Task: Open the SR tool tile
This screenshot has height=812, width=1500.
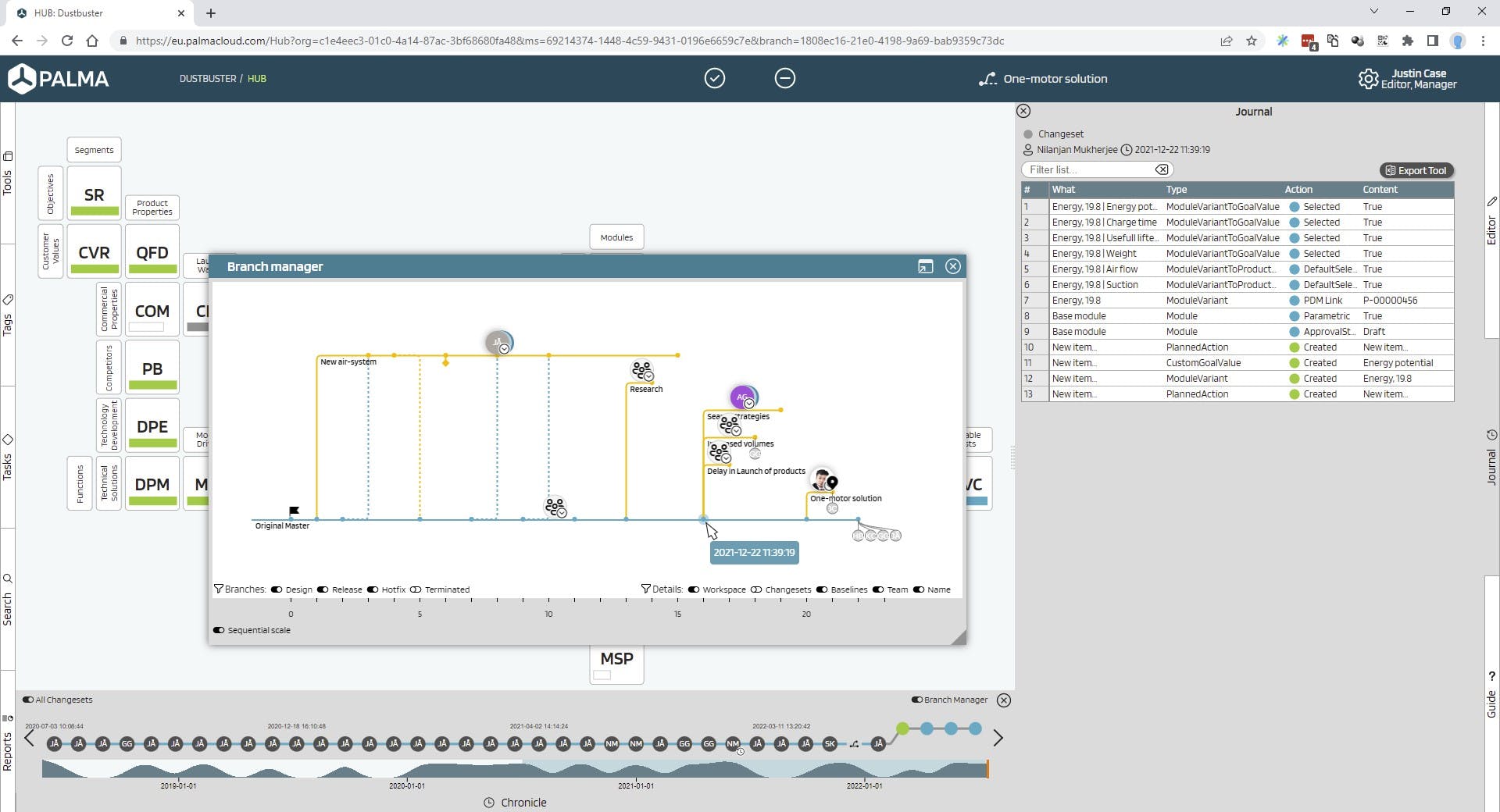Action: (x=94, y=193)
